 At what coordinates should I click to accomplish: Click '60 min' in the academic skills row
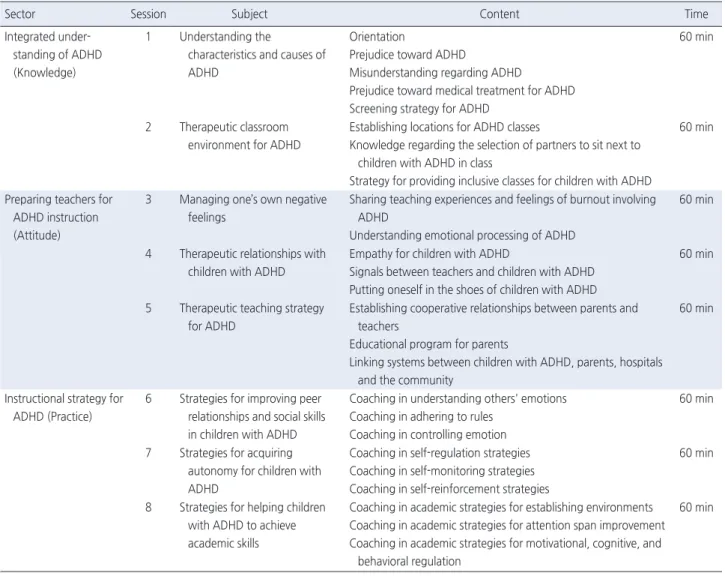click(x=696, y=507)
